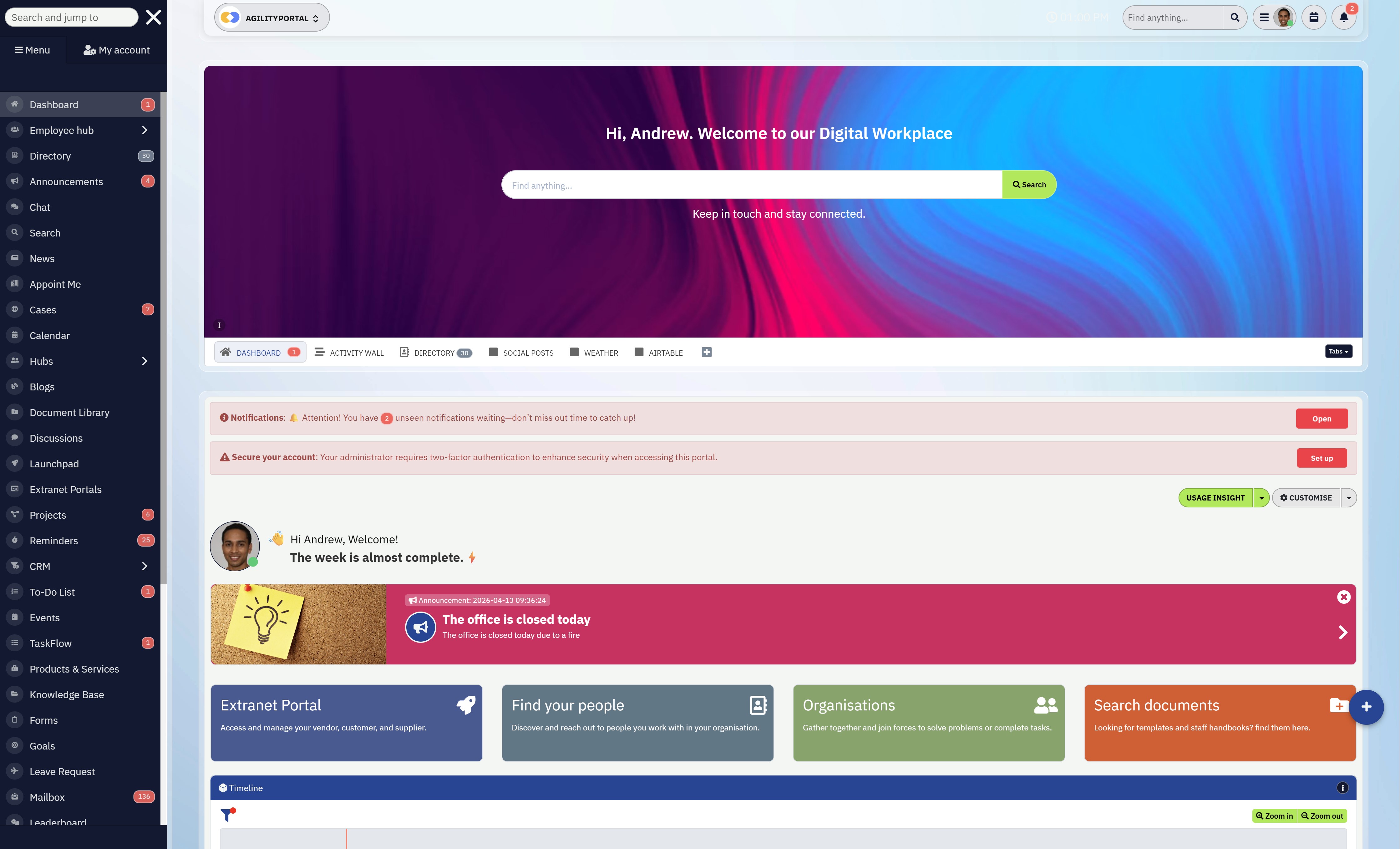Open the Chat section in the sidebar
This screenshot has width=1400, height=849.
tap(39, 207)
